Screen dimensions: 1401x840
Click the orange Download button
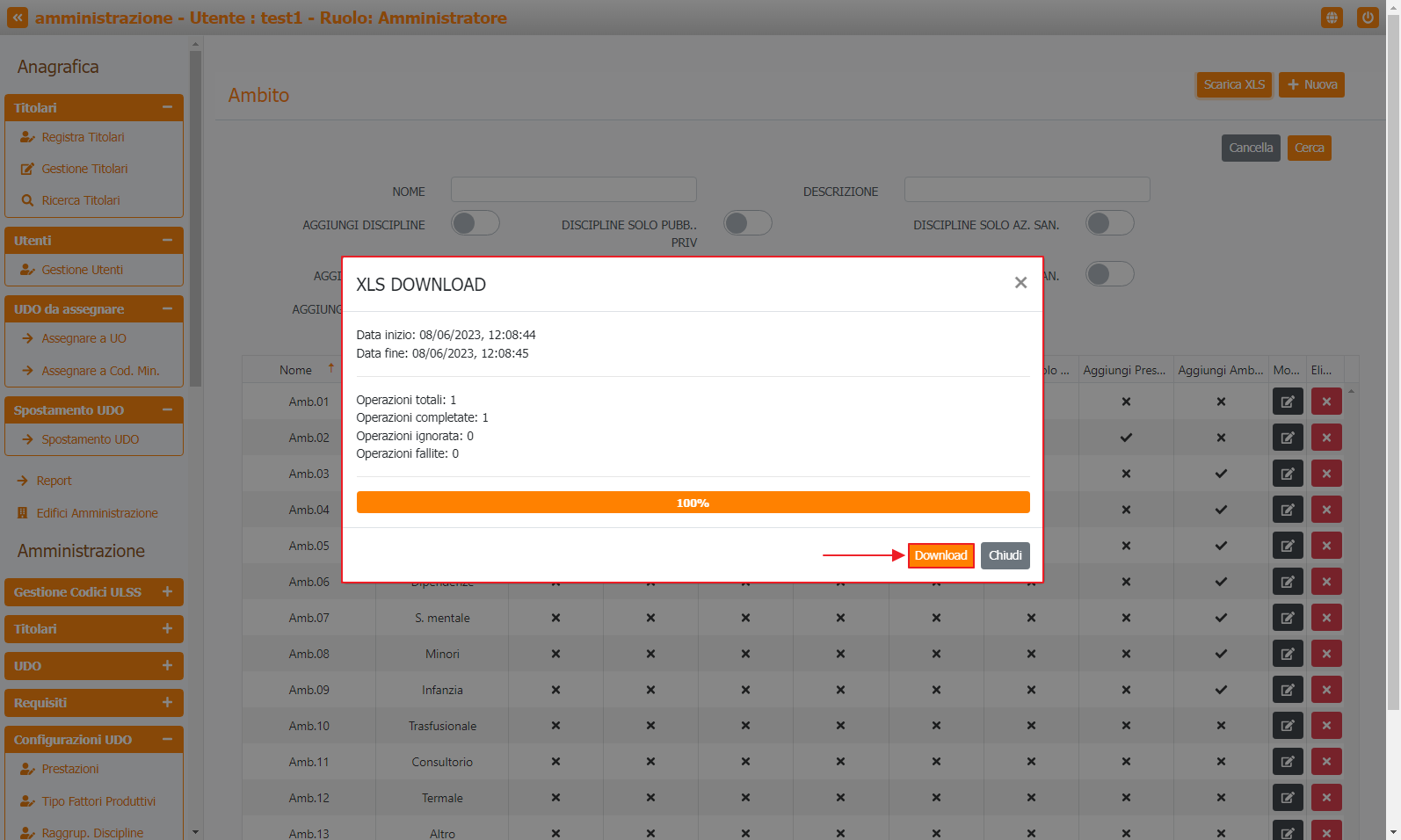point(940,555)
